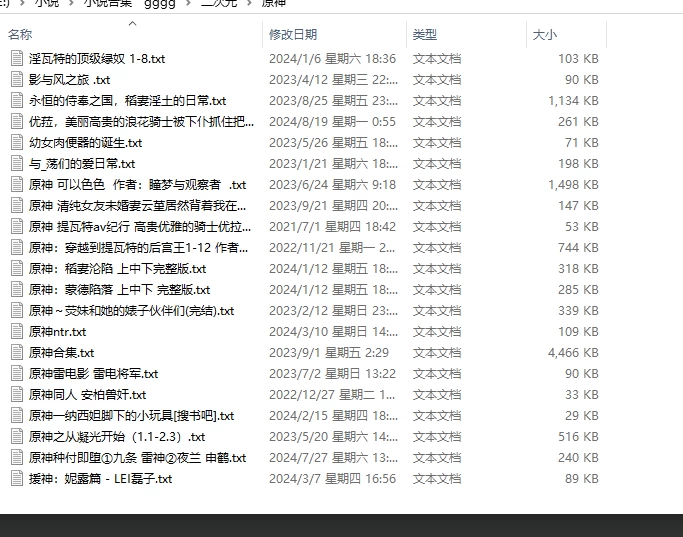The height and width of the screenshot is (537, 683).
Task: Click the date 2023/6/24 星期六 9:18
Action: point(332,184)
